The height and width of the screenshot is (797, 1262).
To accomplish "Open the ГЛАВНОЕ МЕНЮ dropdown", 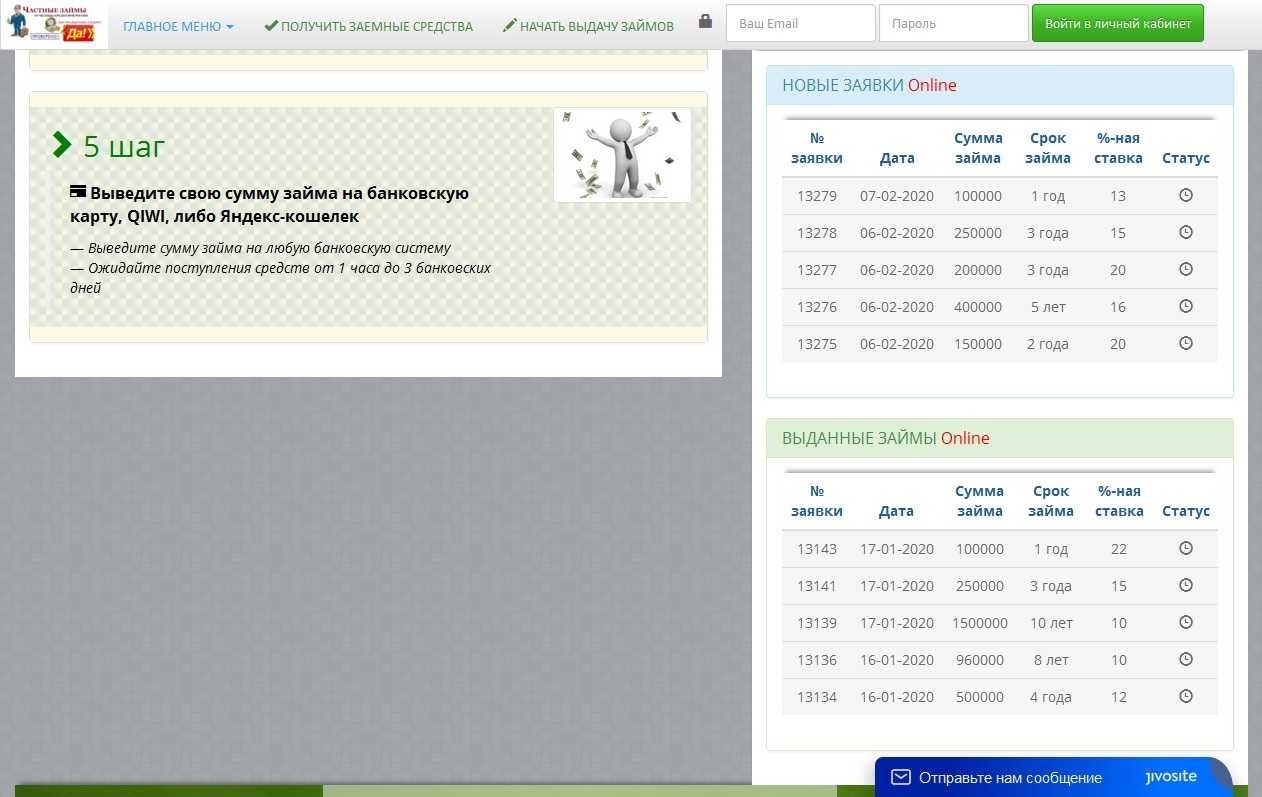I will 178,26.
